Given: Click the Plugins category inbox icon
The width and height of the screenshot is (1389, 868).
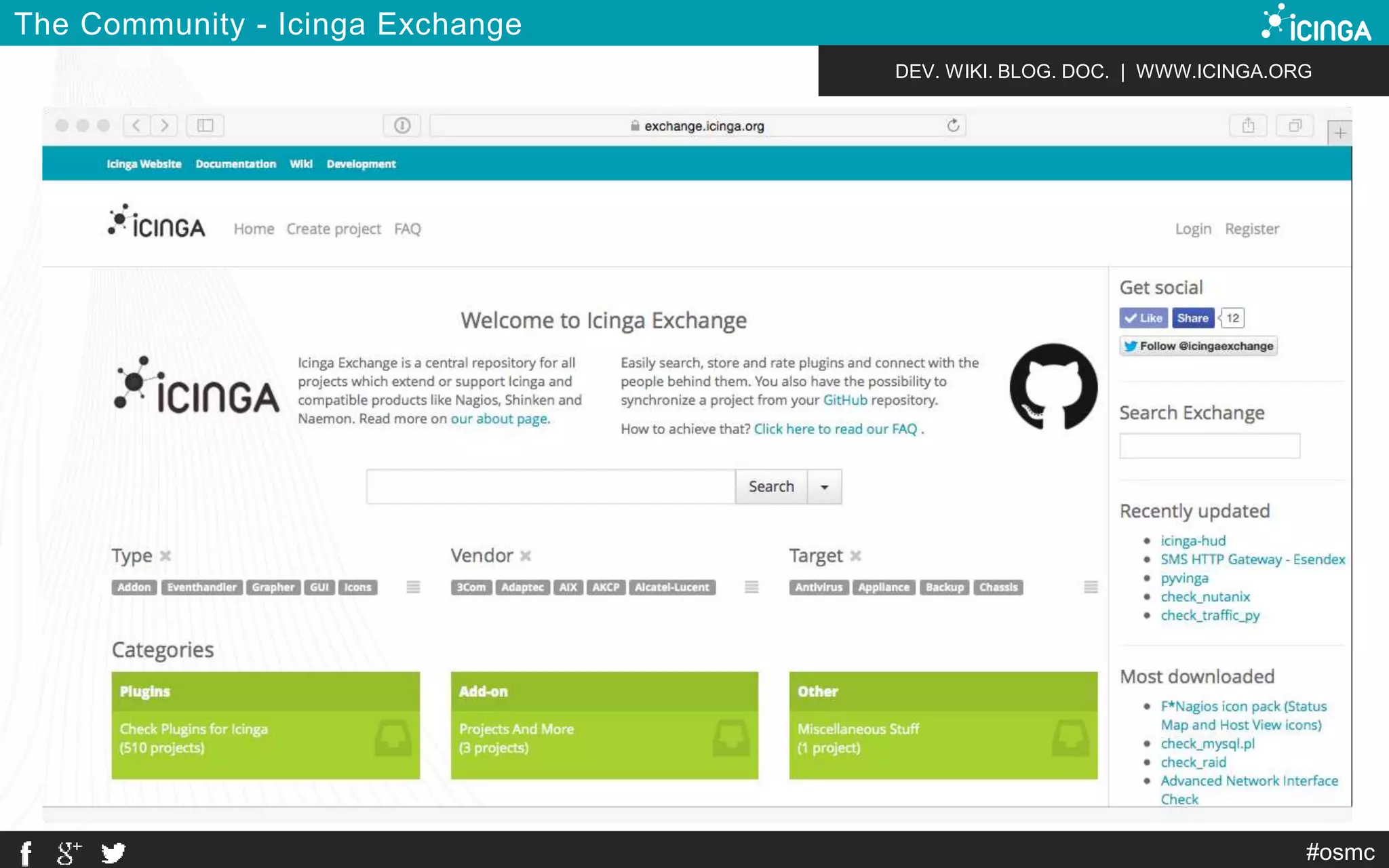Looking at the screenshot, I should 393,738.
